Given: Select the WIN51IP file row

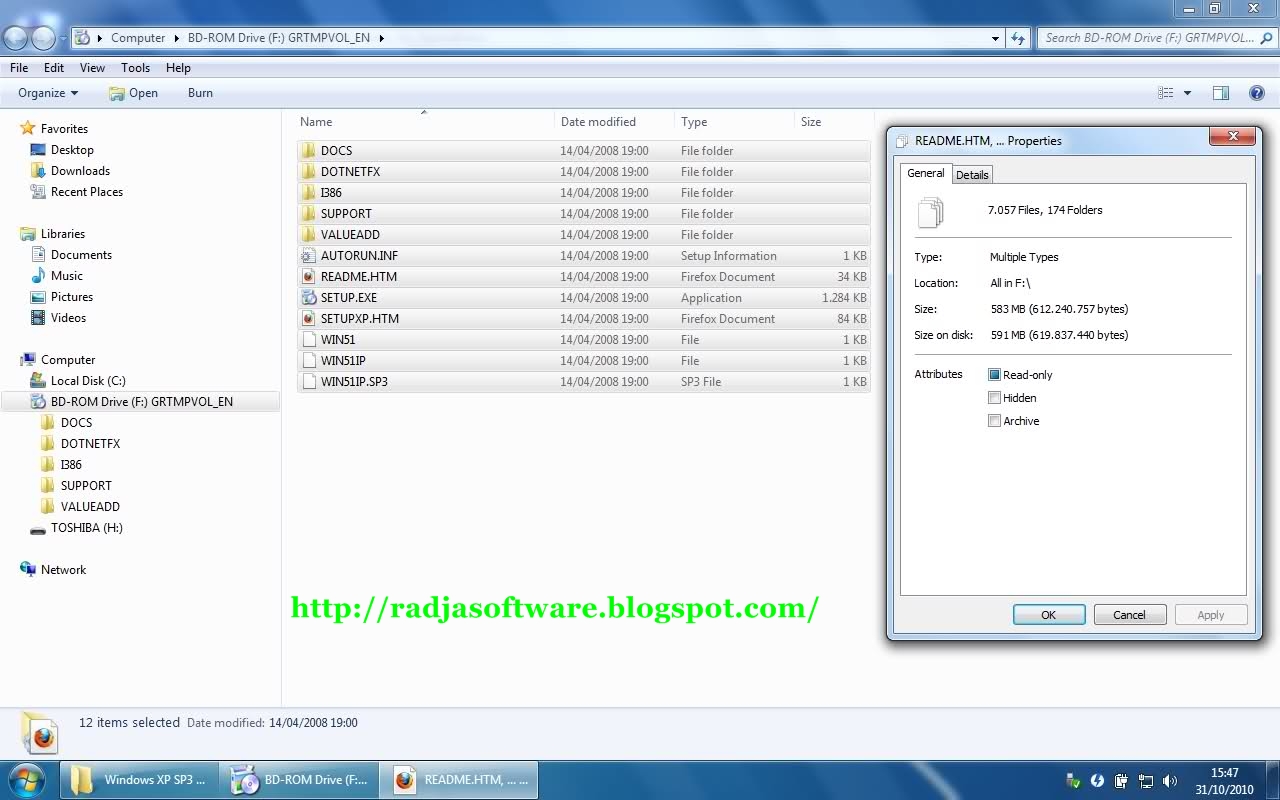Looking at the screenshot, I should (583, 361).
